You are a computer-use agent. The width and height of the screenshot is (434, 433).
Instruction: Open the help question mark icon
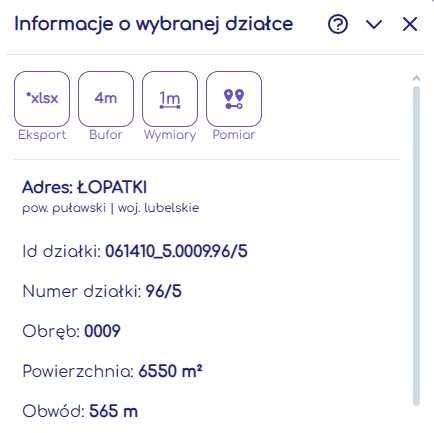pyautogui.click(x=338, y=24)
